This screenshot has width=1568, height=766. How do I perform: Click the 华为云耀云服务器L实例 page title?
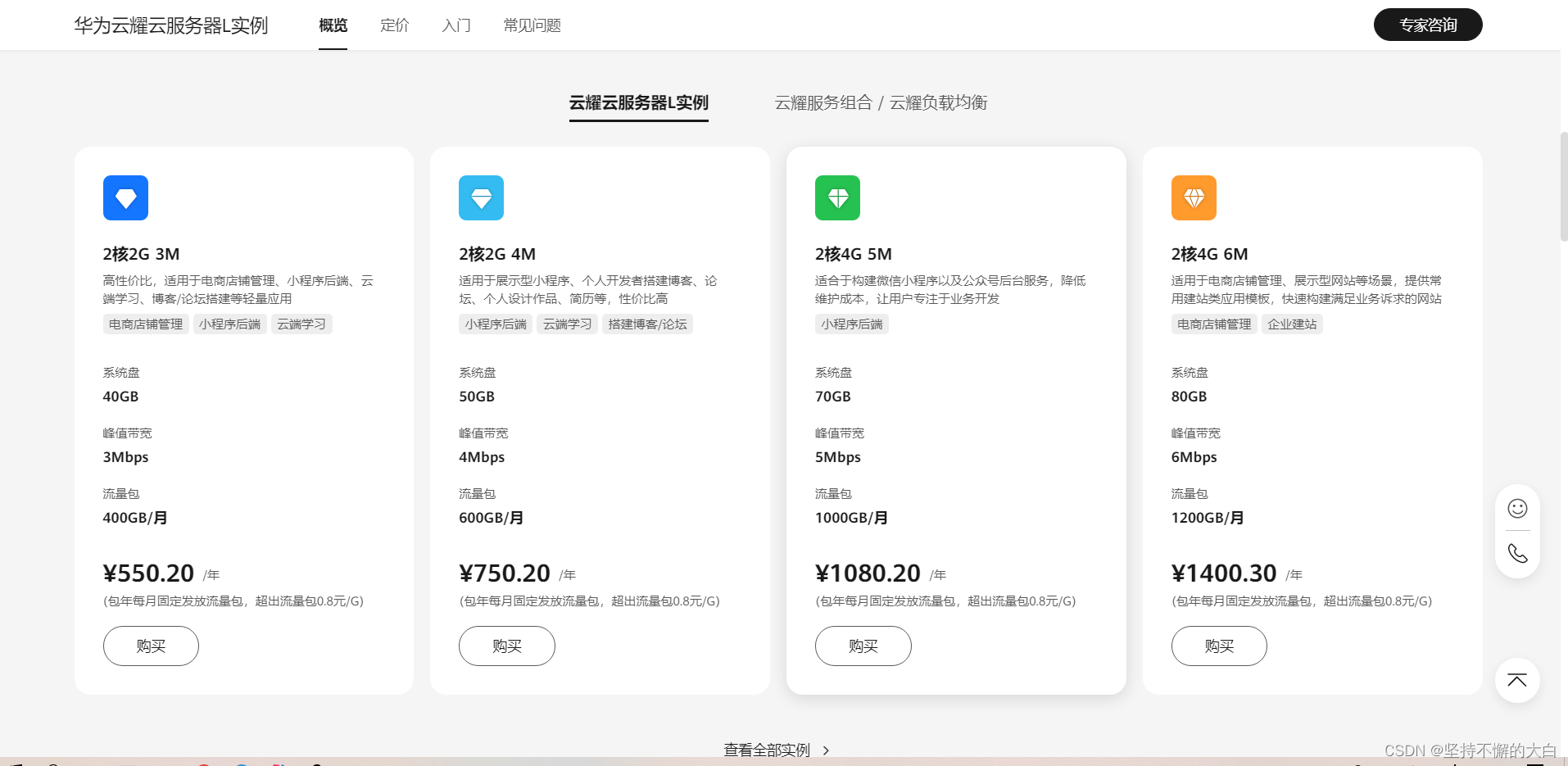171,25
